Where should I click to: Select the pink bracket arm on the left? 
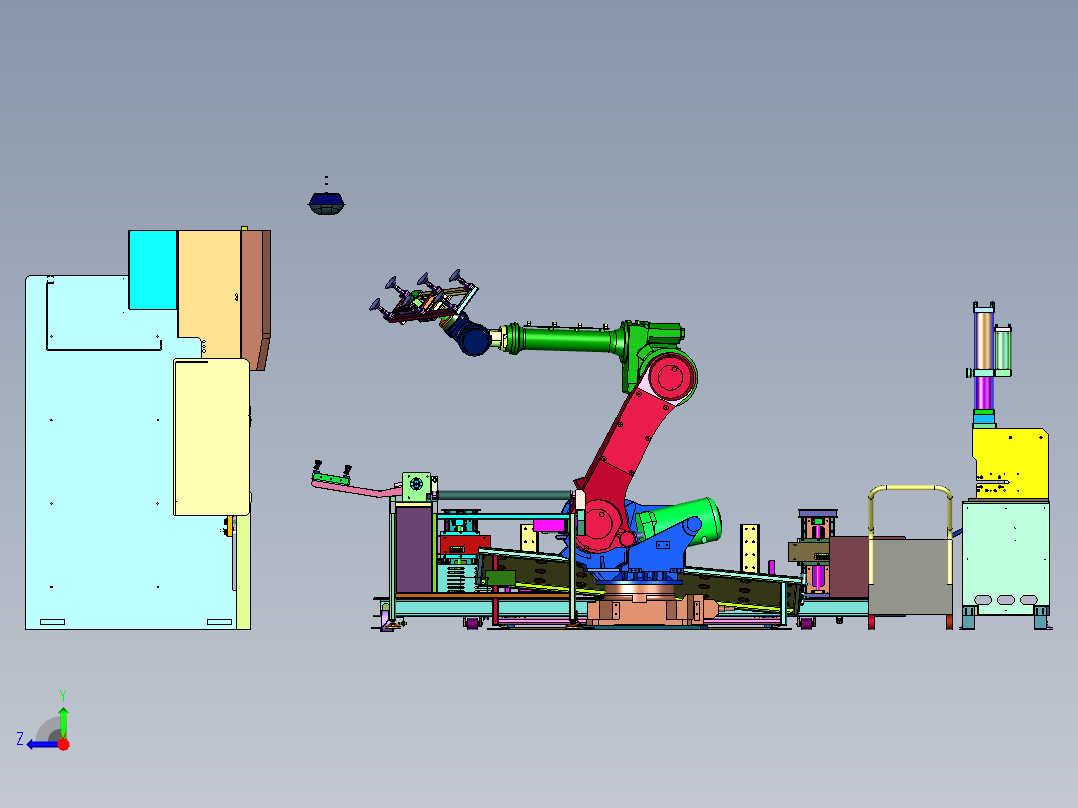[356, 489]
